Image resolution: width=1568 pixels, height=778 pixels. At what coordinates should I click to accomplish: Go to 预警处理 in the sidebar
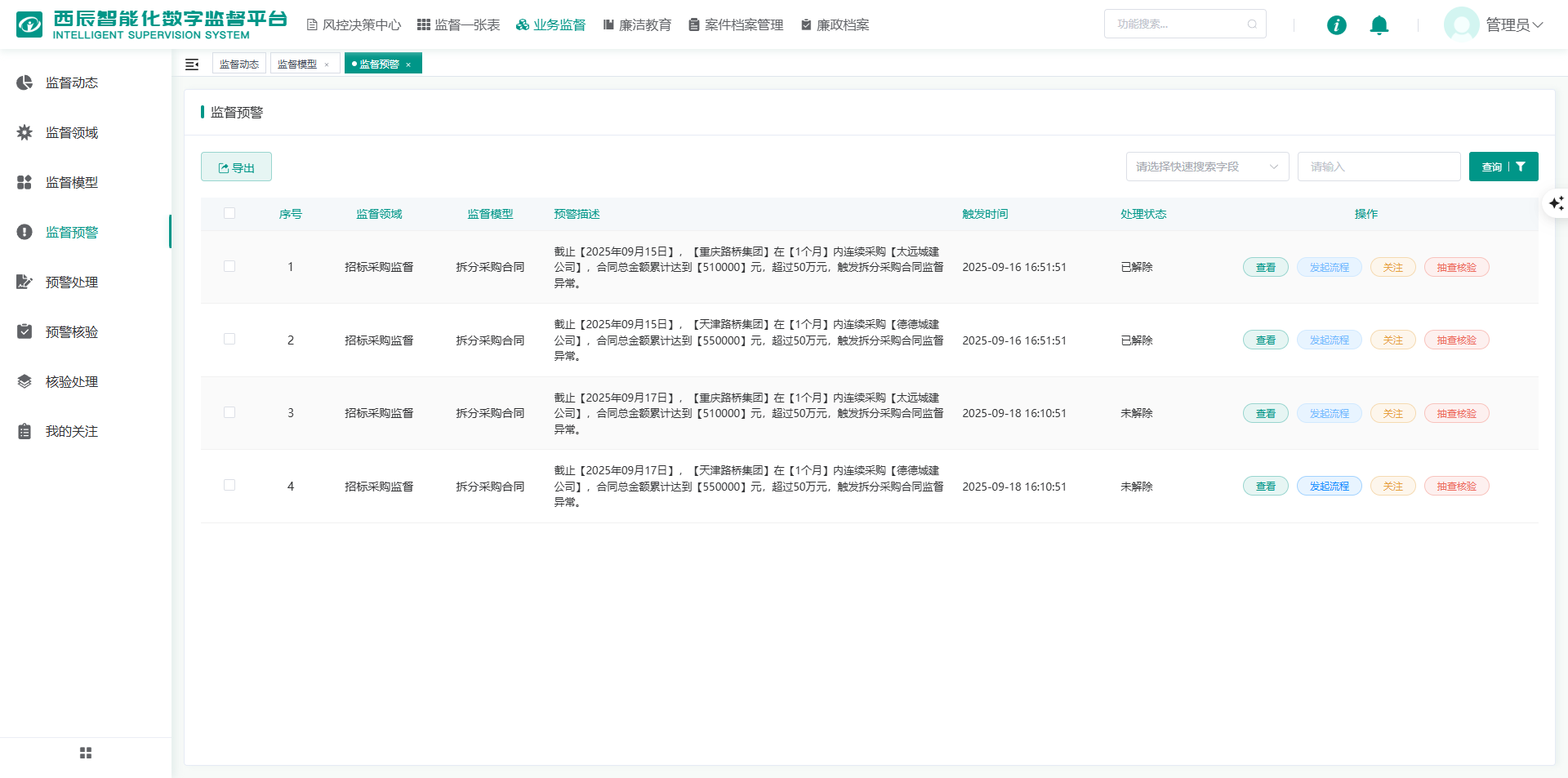(72, 282)
